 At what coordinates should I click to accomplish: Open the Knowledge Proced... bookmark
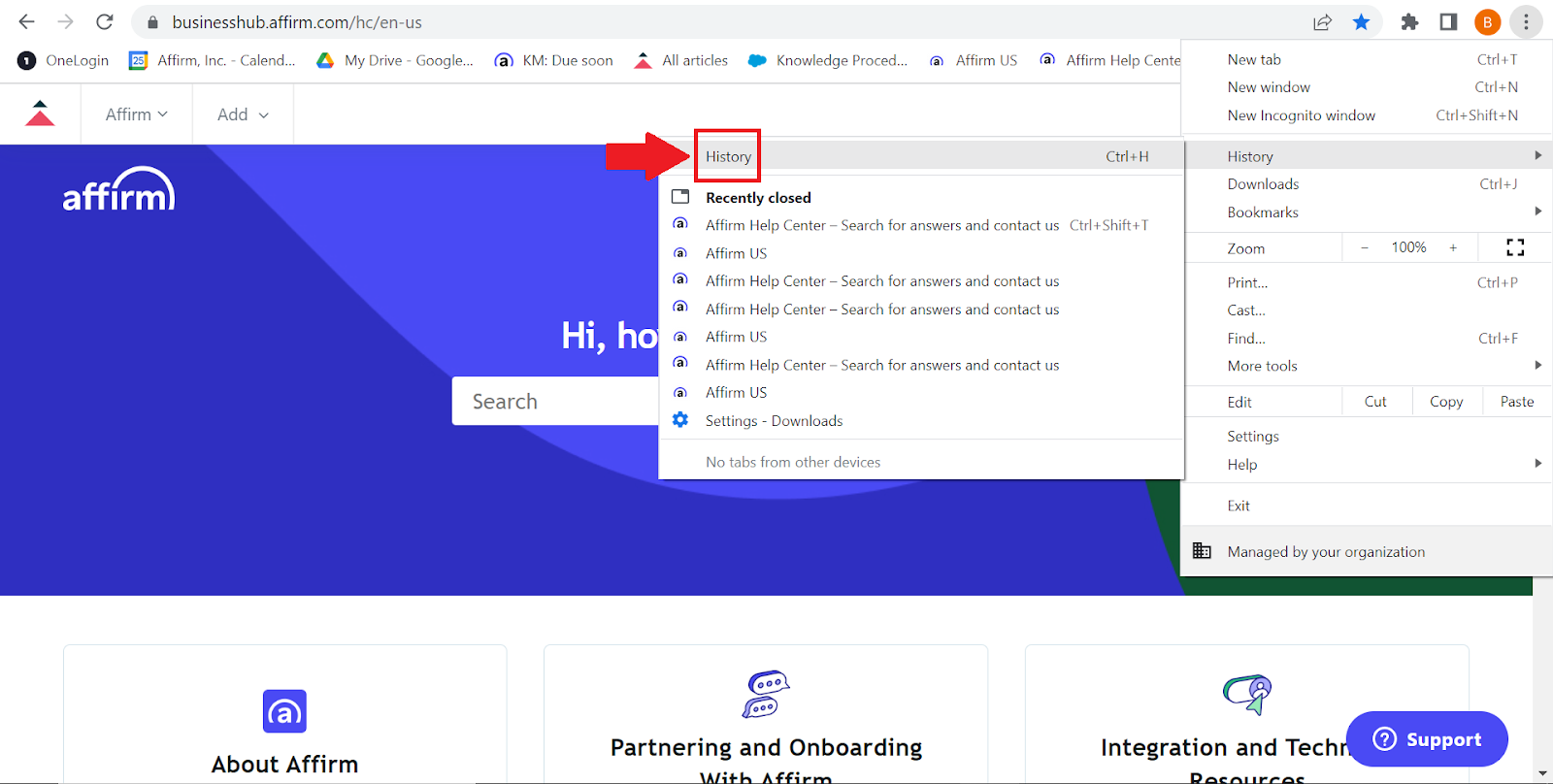point(828,60)
